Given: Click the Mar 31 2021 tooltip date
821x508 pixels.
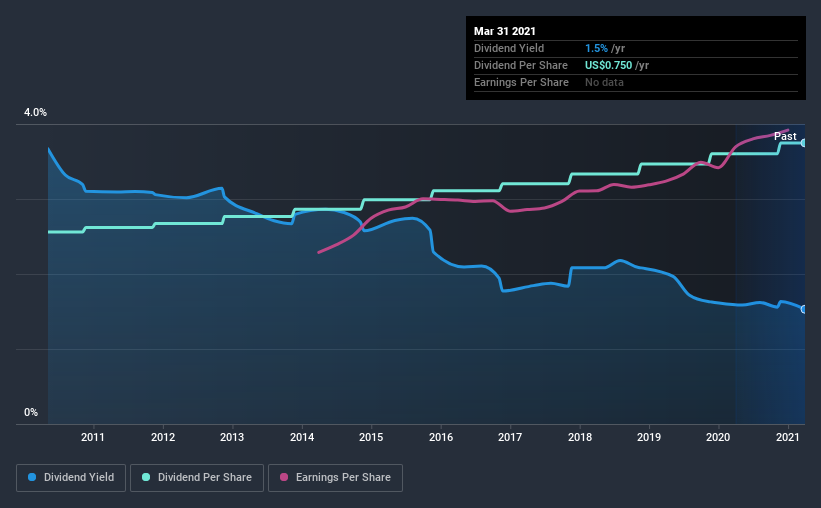Looking at the screenshot, I should click(504, 30).
